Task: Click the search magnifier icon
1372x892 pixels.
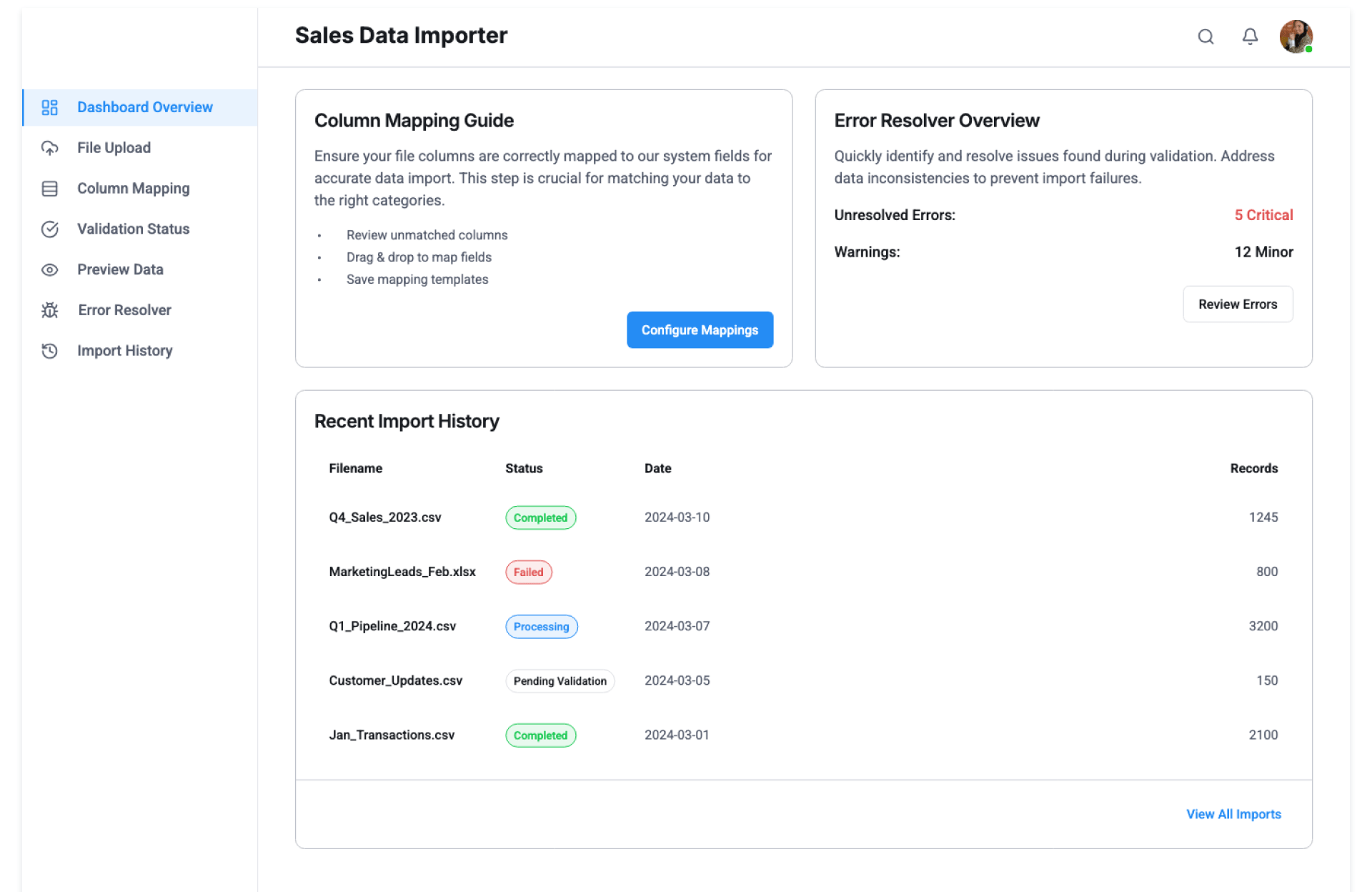Action: (1206, 36)
